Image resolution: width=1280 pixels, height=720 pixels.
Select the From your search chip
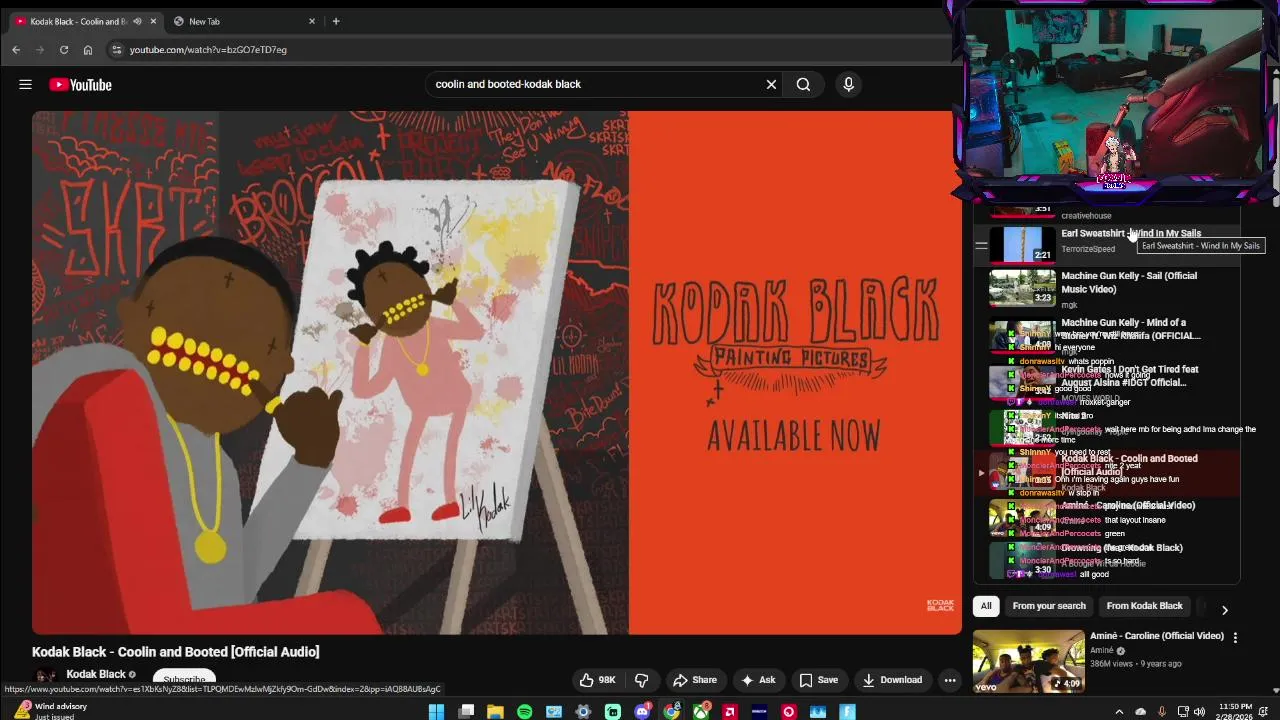[x=1048, y=606]
